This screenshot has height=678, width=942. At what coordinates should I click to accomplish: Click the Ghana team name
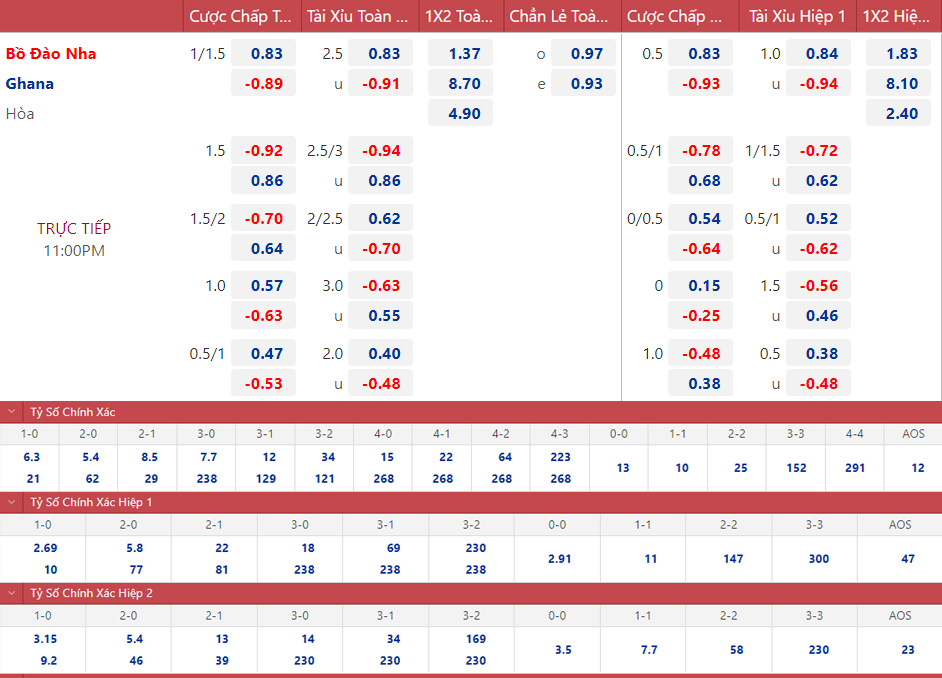point(30,83)
